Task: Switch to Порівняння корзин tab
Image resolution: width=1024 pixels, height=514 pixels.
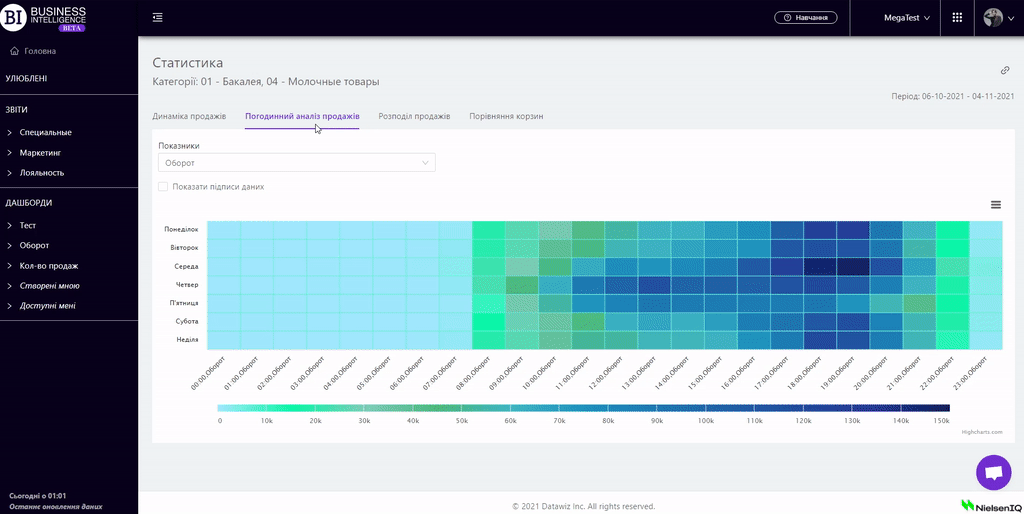Action: (x=506, y=116)
